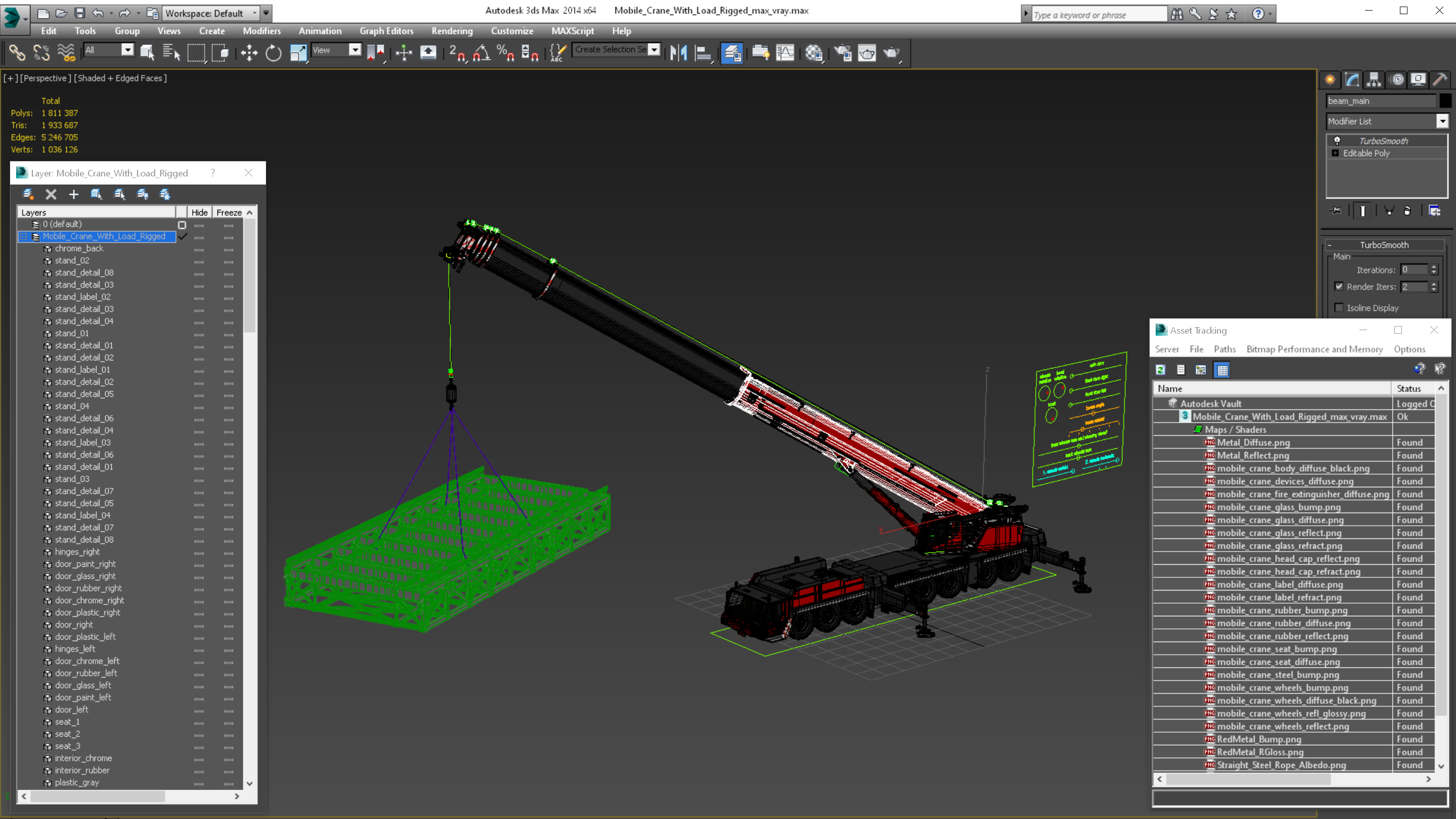Screen dimensions: 1456x819
Task: Collapse the Mobile_Crane_With_Load_Rigged layer tree
Action: (23, 236)
